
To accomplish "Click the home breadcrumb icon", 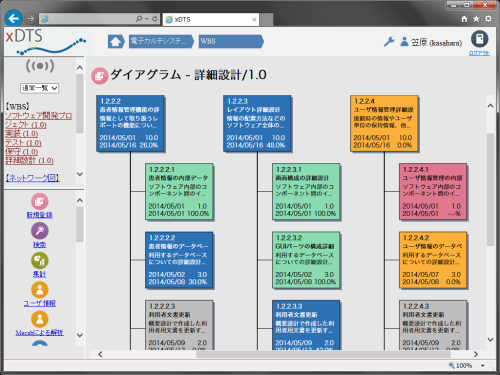I will pyautogui.click(x=115, y=42).
